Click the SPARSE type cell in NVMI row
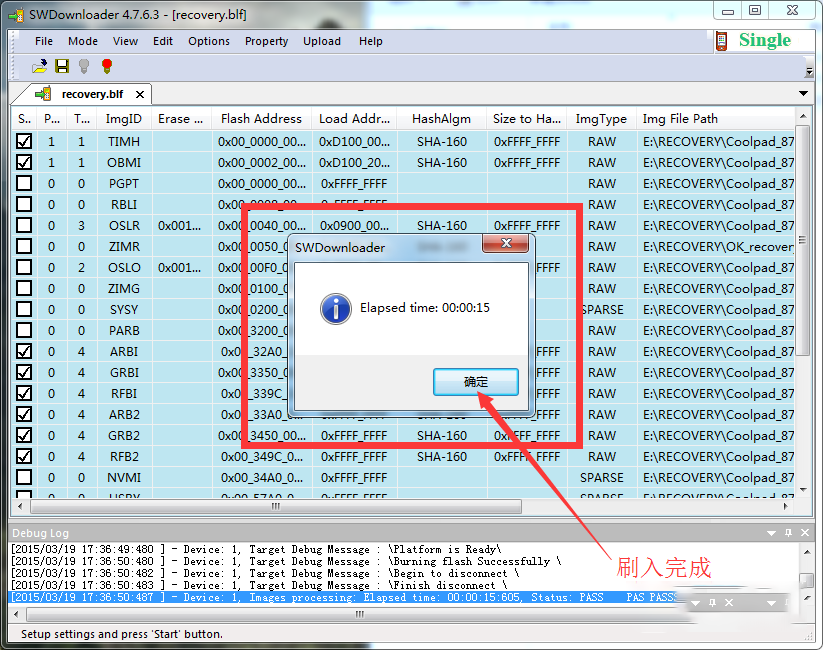This screenshot has height=650, width=823. click(x=602, y=477)
